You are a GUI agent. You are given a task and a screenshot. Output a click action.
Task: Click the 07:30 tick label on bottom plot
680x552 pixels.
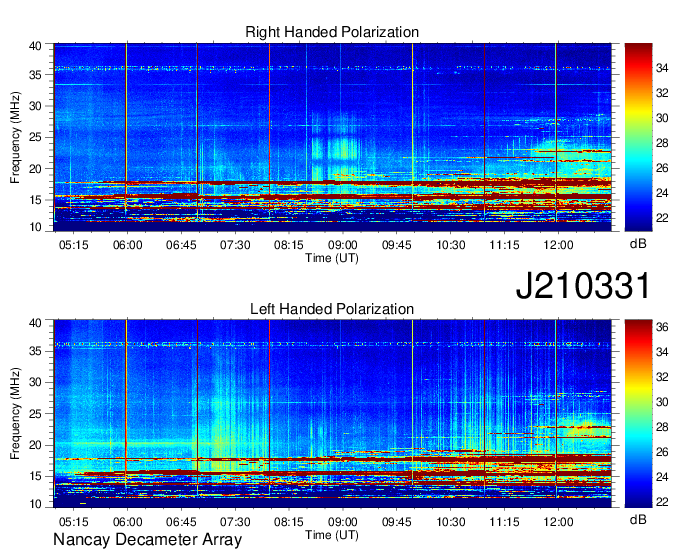tap(235, 522)
